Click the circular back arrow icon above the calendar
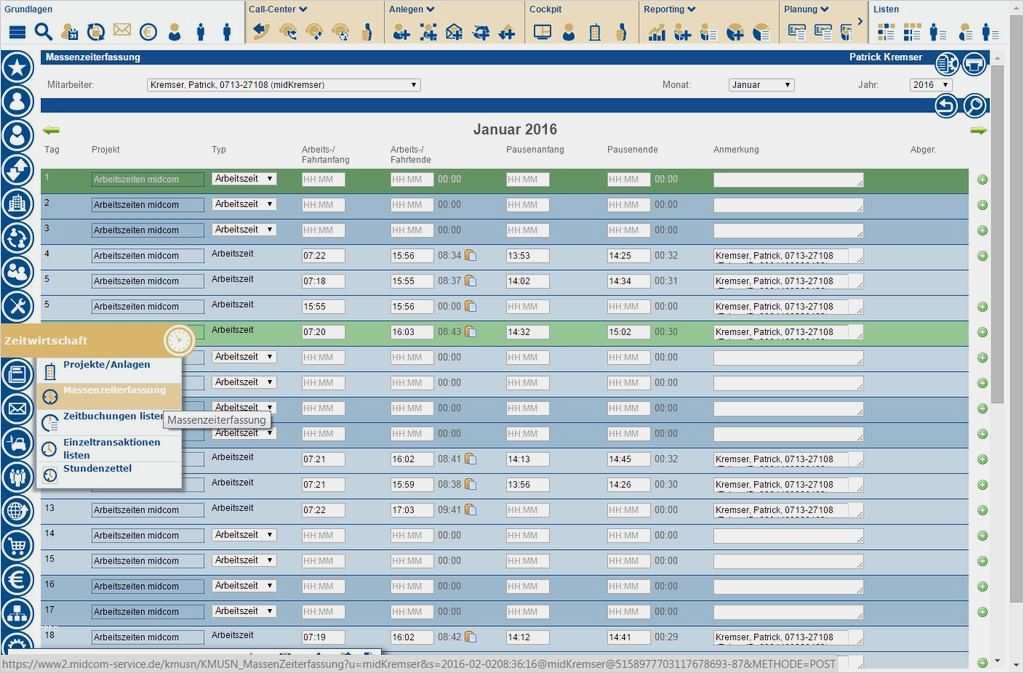 (x=944, y=104)
